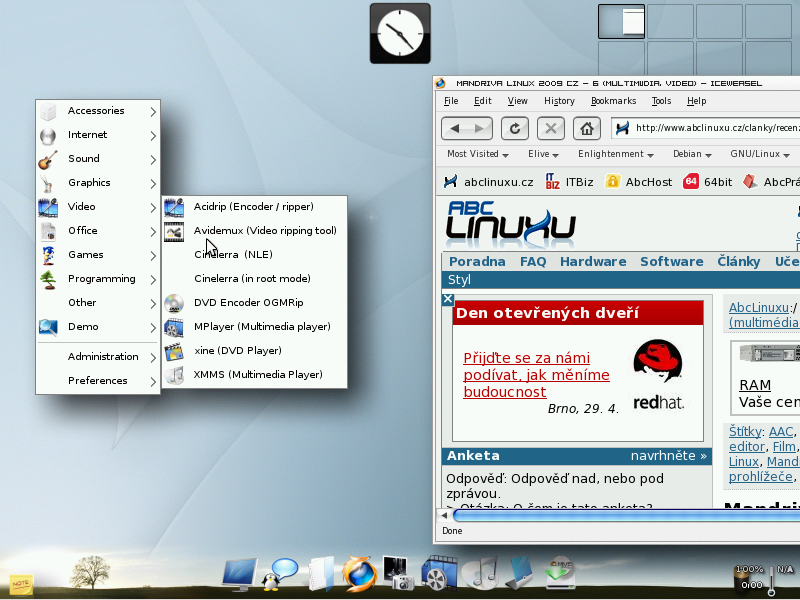Screen dimensions: 800x600
Task: Click the blue notebook dock icon
Action: pos(519,574)
